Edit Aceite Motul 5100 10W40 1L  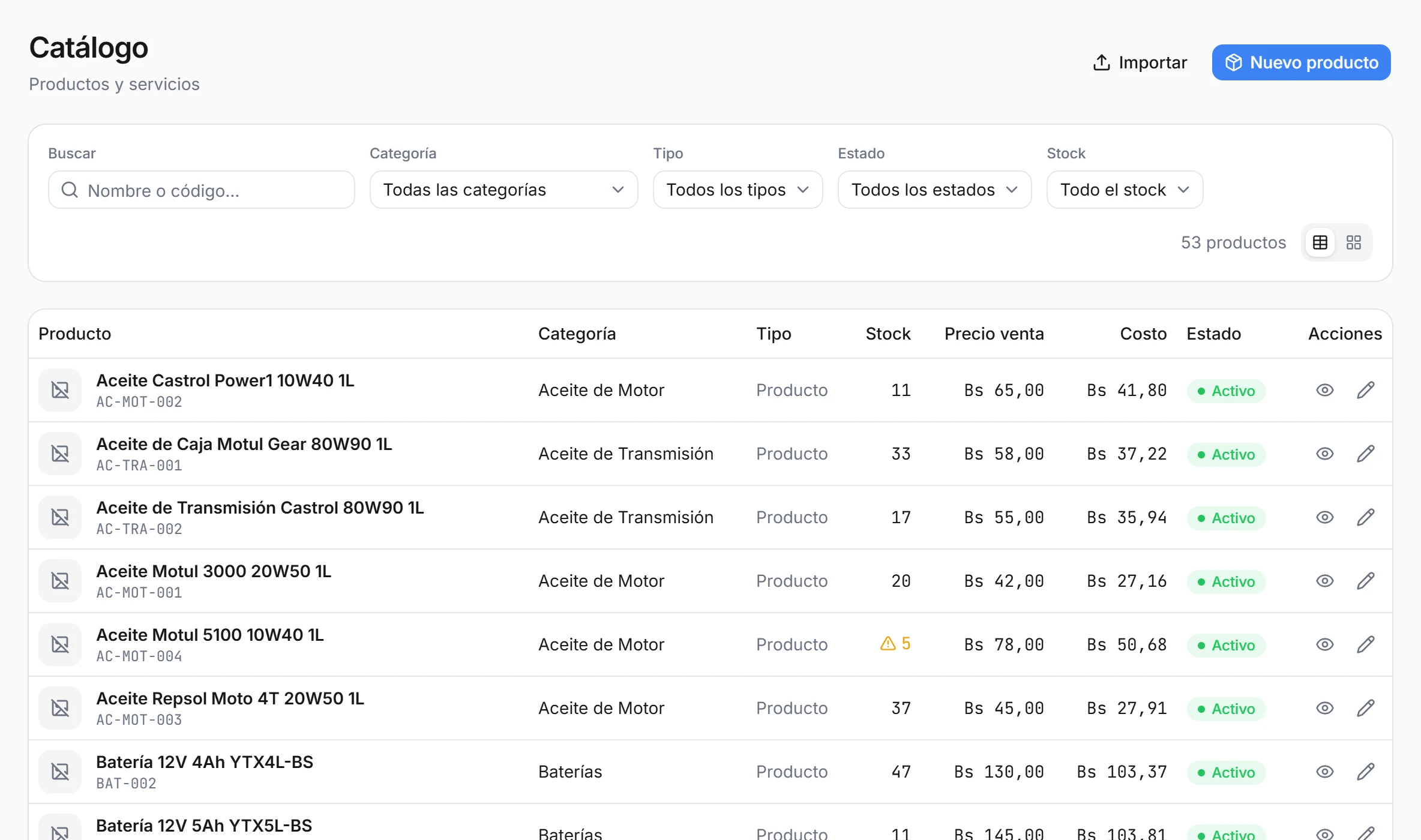coord(1366,644)
